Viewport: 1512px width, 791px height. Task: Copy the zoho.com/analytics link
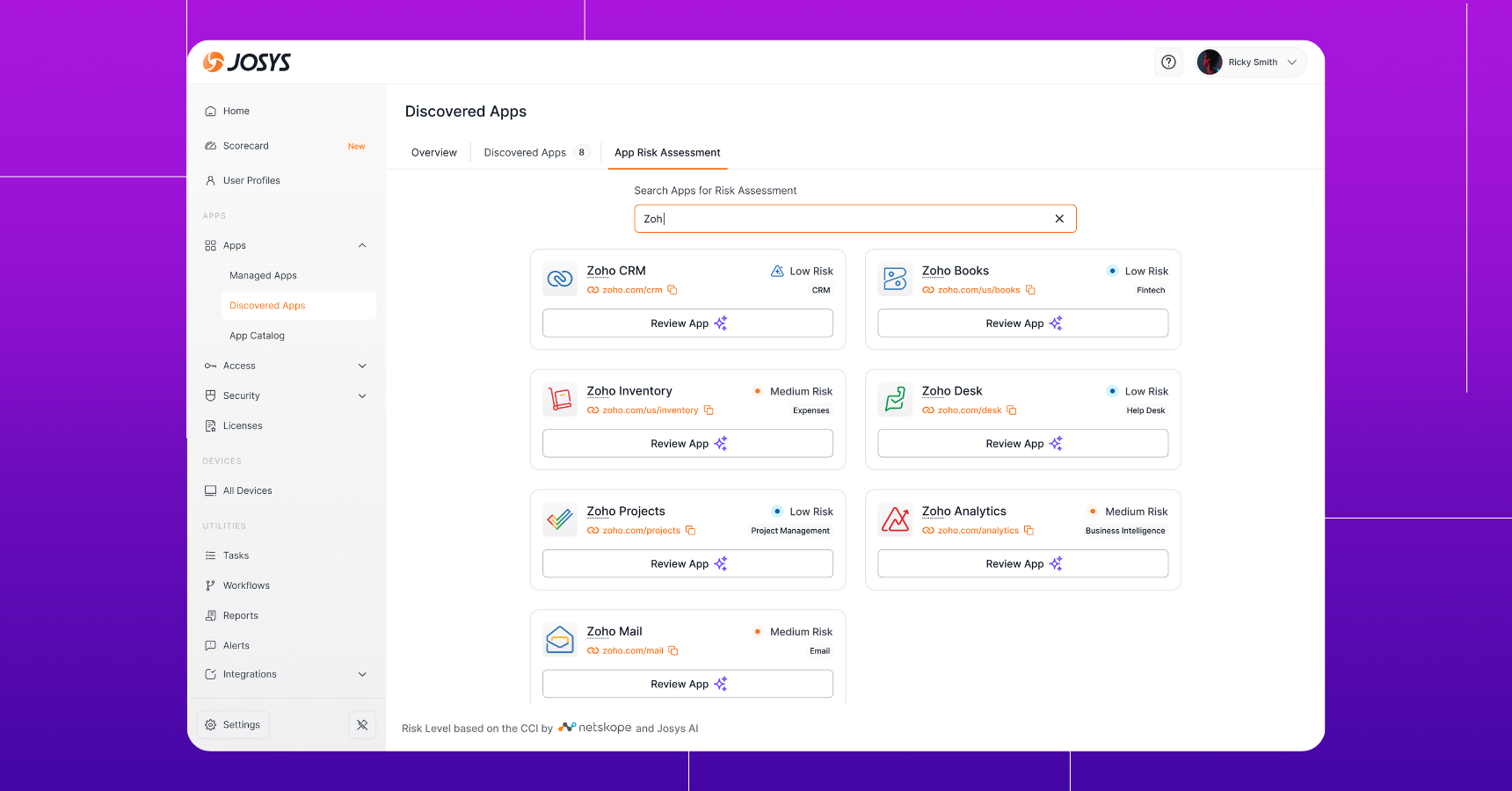click(x=1029, y=531)
